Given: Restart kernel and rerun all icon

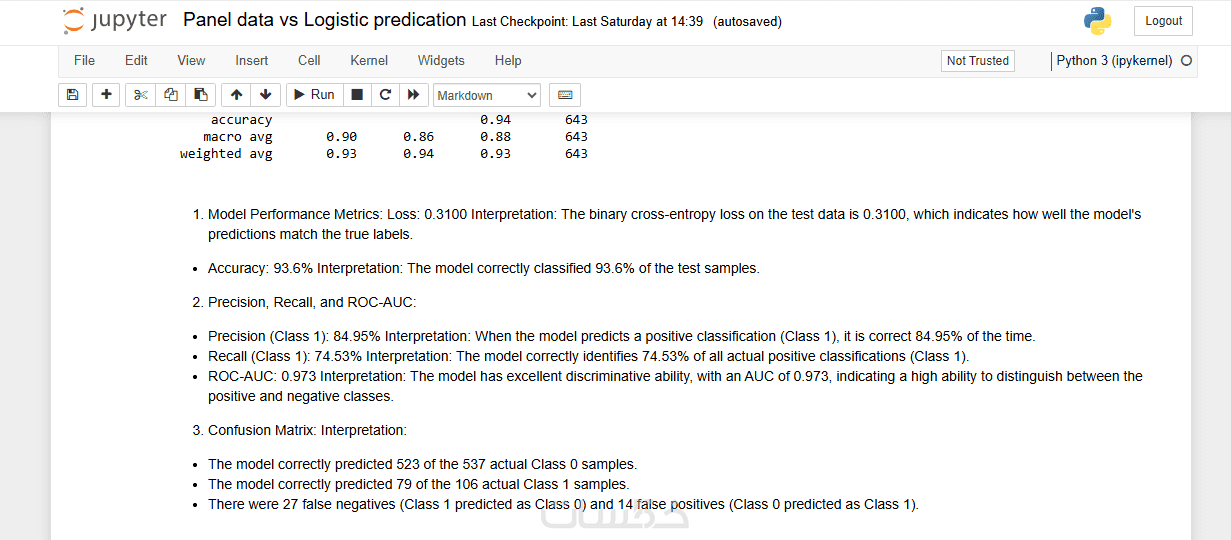Looking at the screenshot, I should [412, 95].
